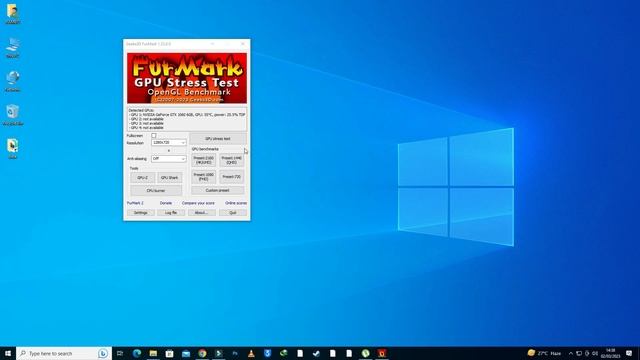Quit FurMark with the Quit button
The image size is (640, 360).
click(x=233, y=213)
